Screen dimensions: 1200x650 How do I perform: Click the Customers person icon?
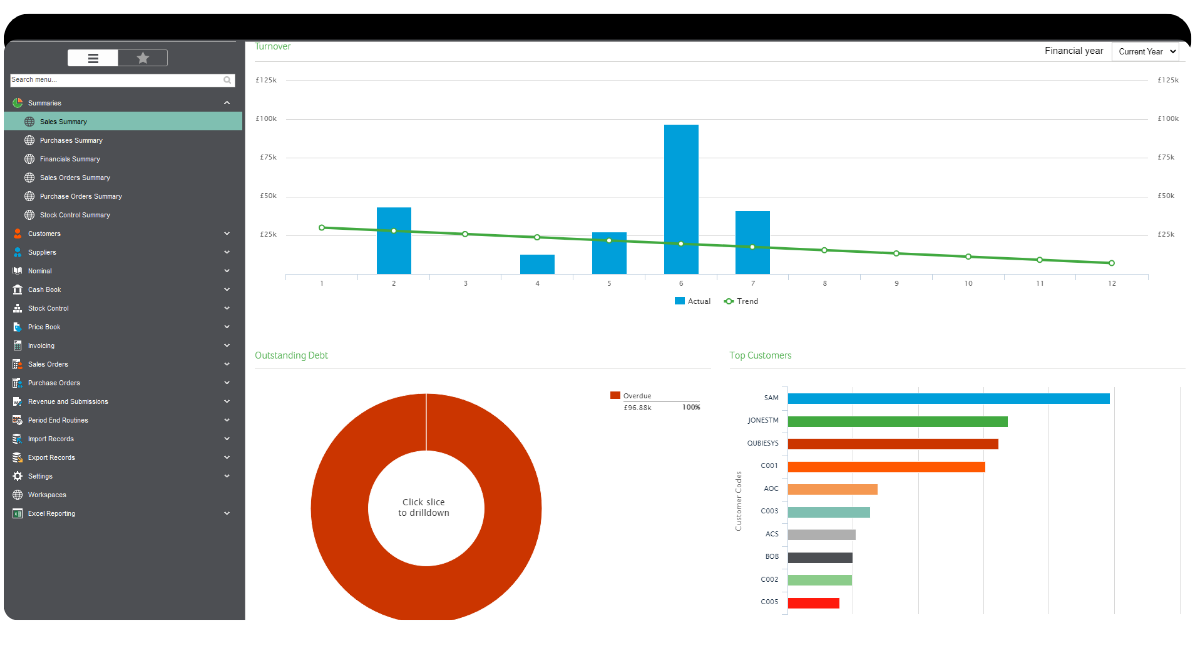pyautogui.click(x=17, y=233)
